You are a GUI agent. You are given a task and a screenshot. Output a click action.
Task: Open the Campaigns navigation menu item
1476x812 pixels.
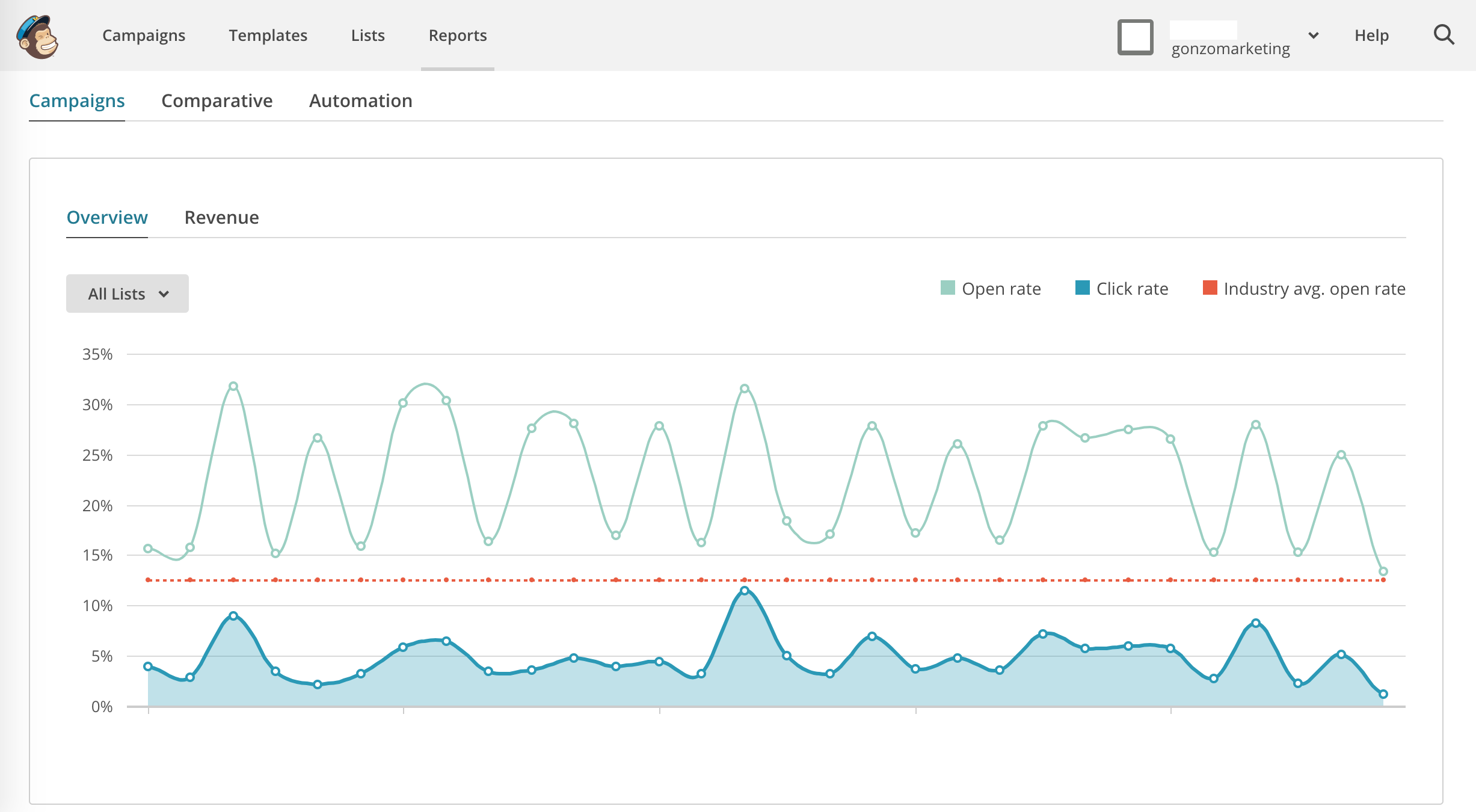pyautogui.click(x=144, y=34)
